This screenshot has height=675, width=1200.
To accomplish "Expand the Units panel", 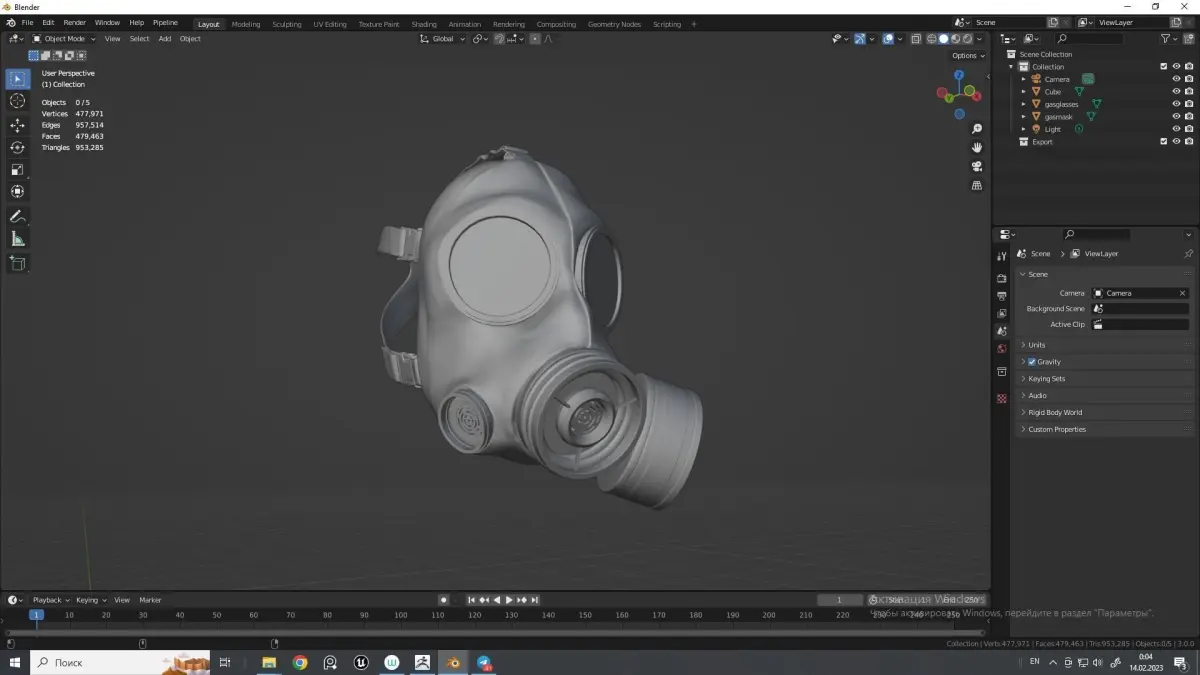I will [1036, 345].
